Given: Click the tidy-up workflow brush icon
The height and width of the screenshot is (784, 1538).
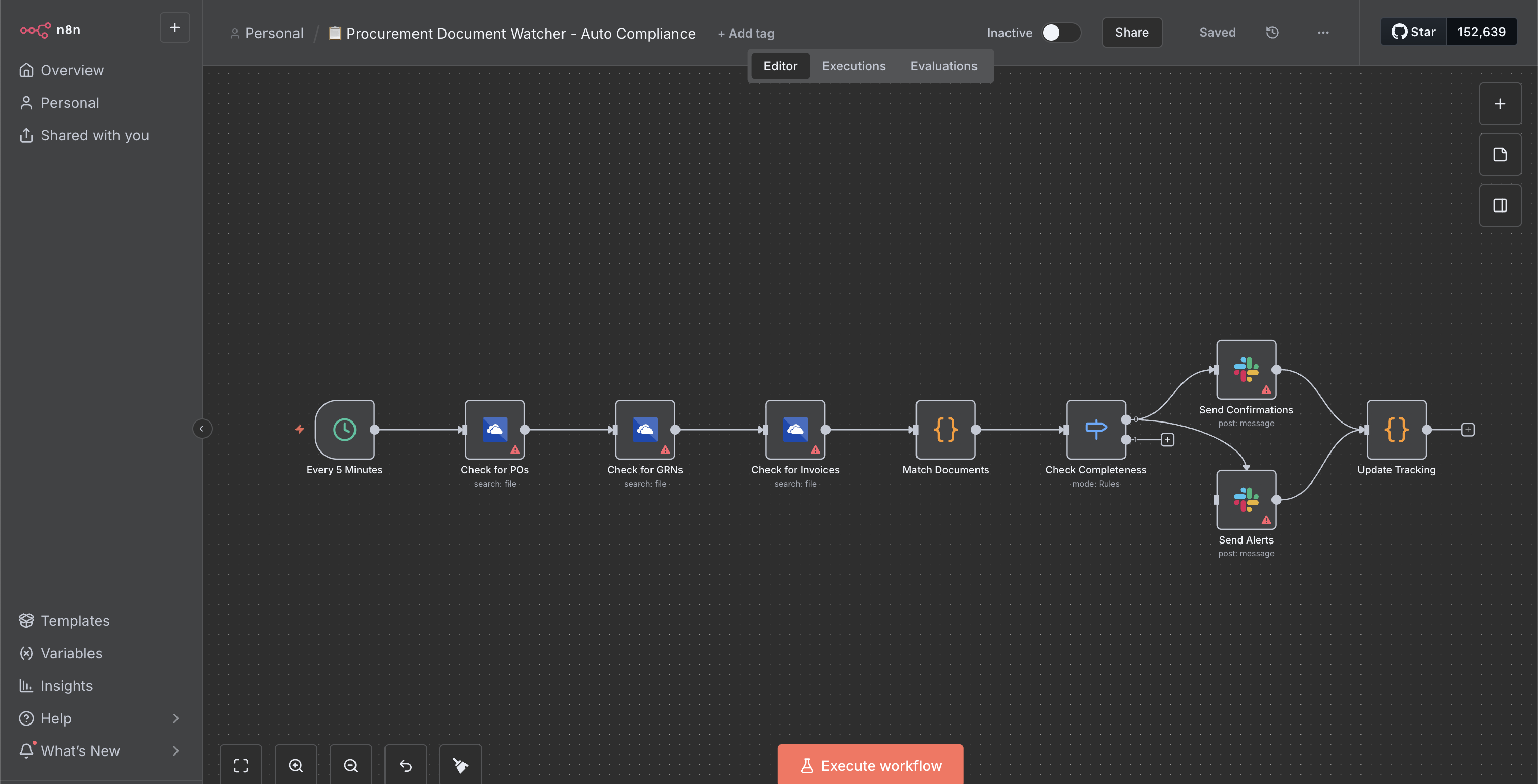Looking at the screenshot, I should coord(460,766).
